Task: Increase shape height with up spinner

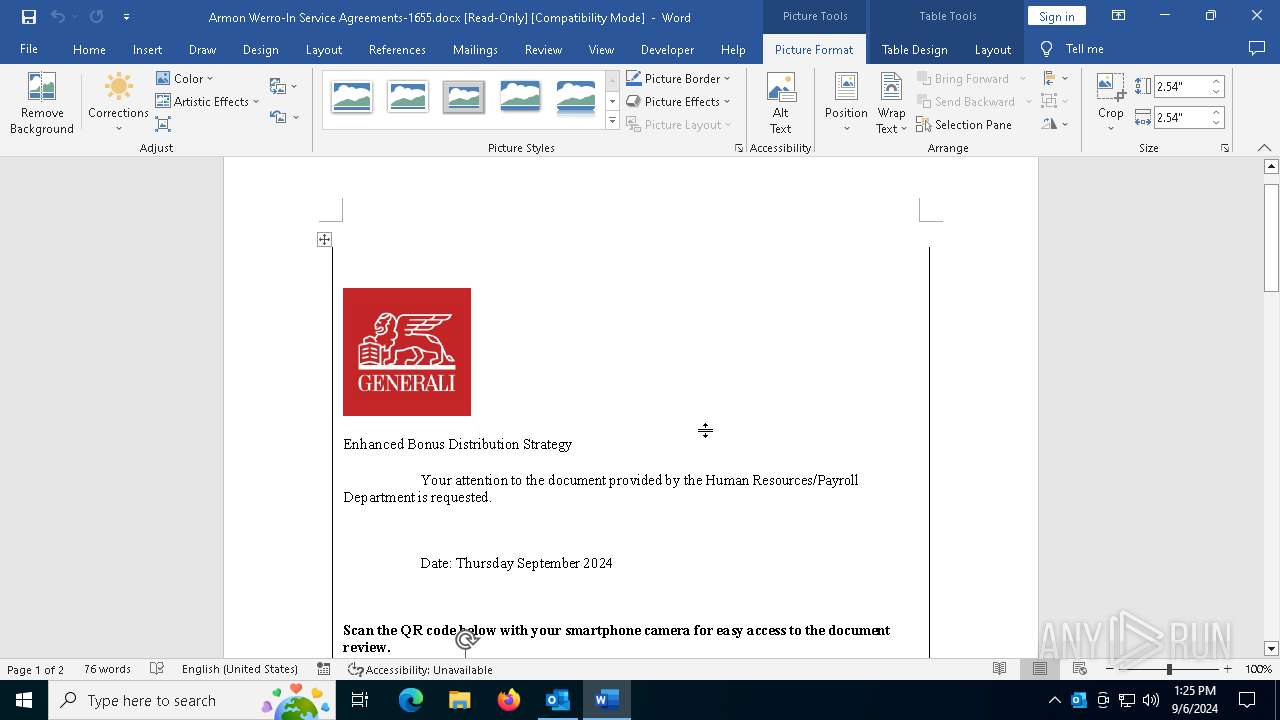Action: [x=1216, y=82]
